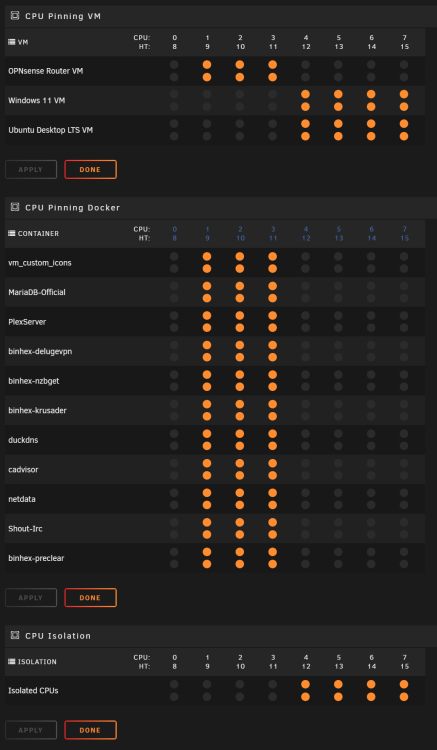Select the Windows 11 VM label
The width and height of the screenshot is (437, 750).
(x=37, y=100)
